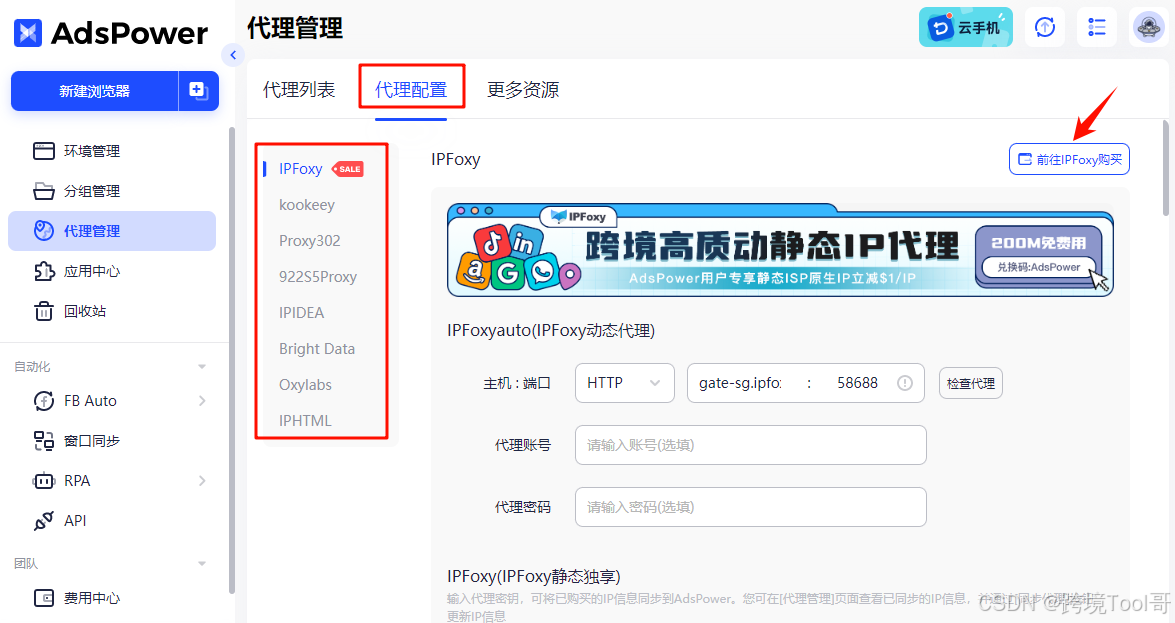Click the 代理密码 input field
The image size is (1175, 623).
click(x=751, y=508)
